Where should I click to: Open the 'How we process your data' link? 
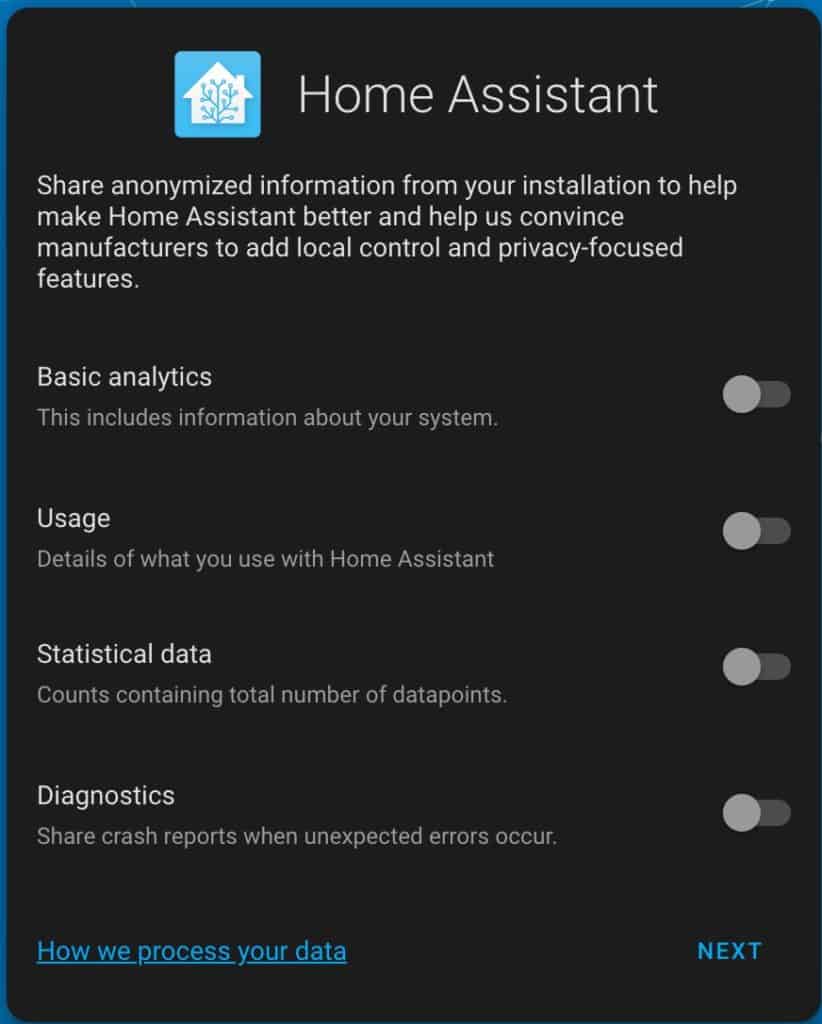[191, 951]
